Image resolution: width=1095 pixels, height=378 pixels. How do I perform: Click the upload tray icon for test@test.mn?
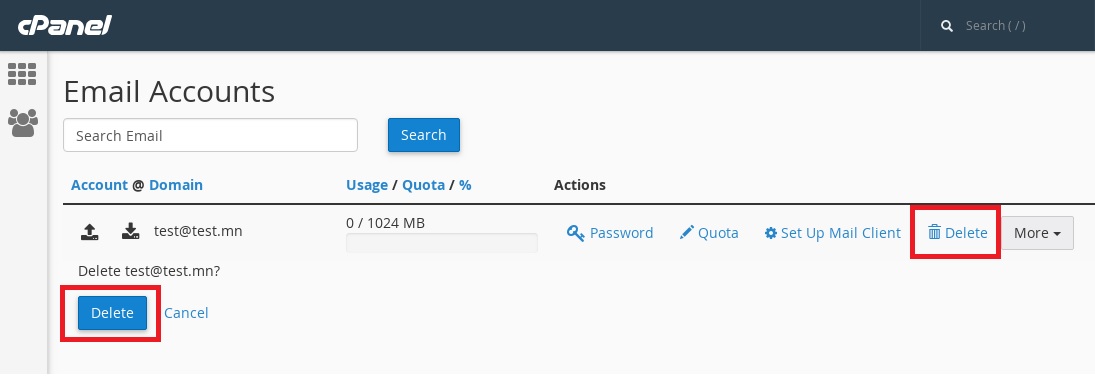89,231
